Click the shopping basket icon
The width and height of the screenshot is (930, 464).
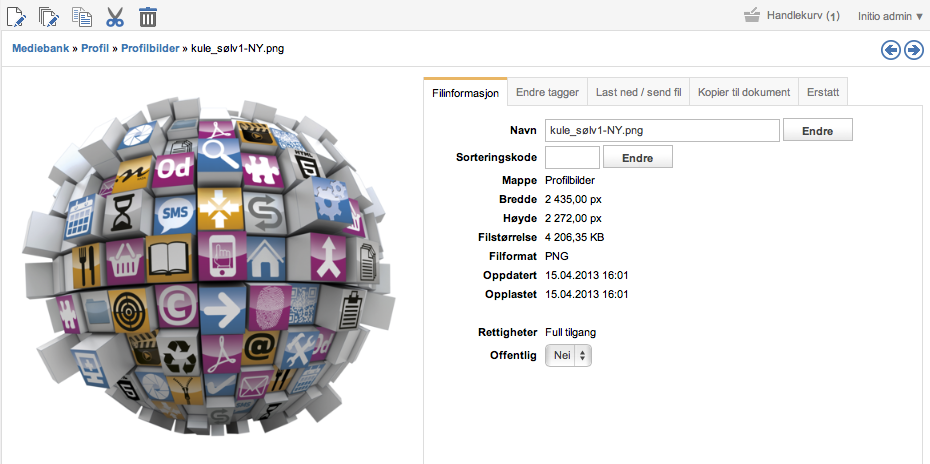752,16
